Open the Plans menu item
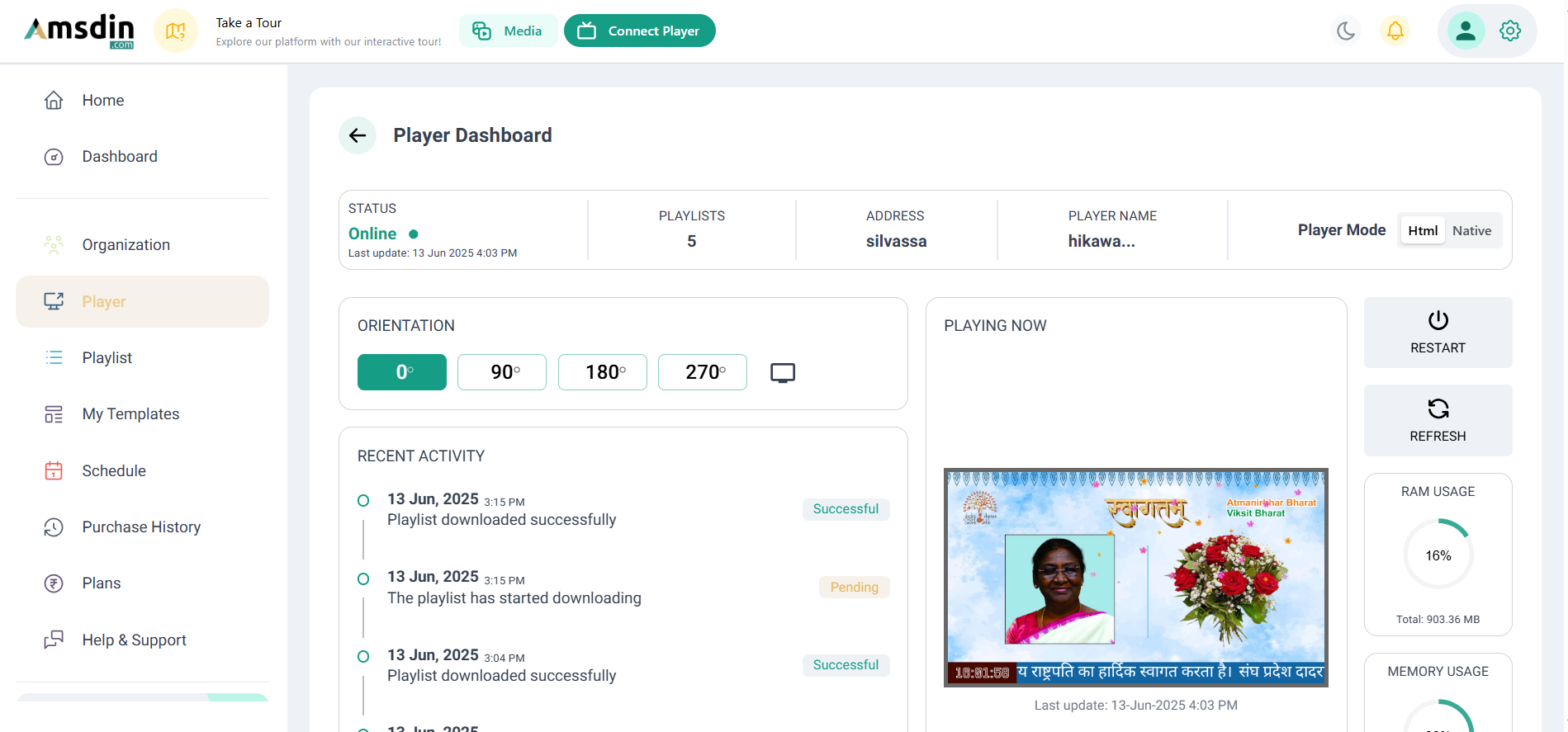This screenshot has height=732, width=1568. (142, 583)
